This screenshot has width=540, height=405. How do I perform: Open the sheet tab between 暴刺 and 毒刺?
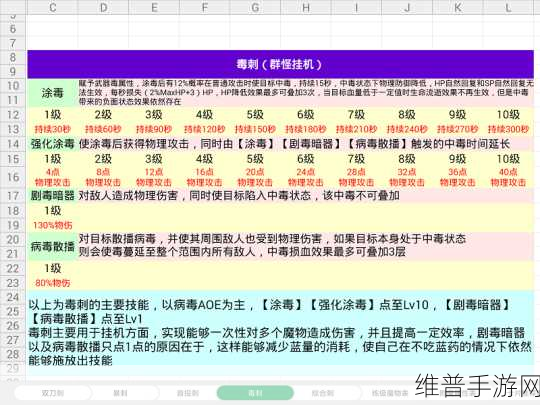[x=188, y=393]
